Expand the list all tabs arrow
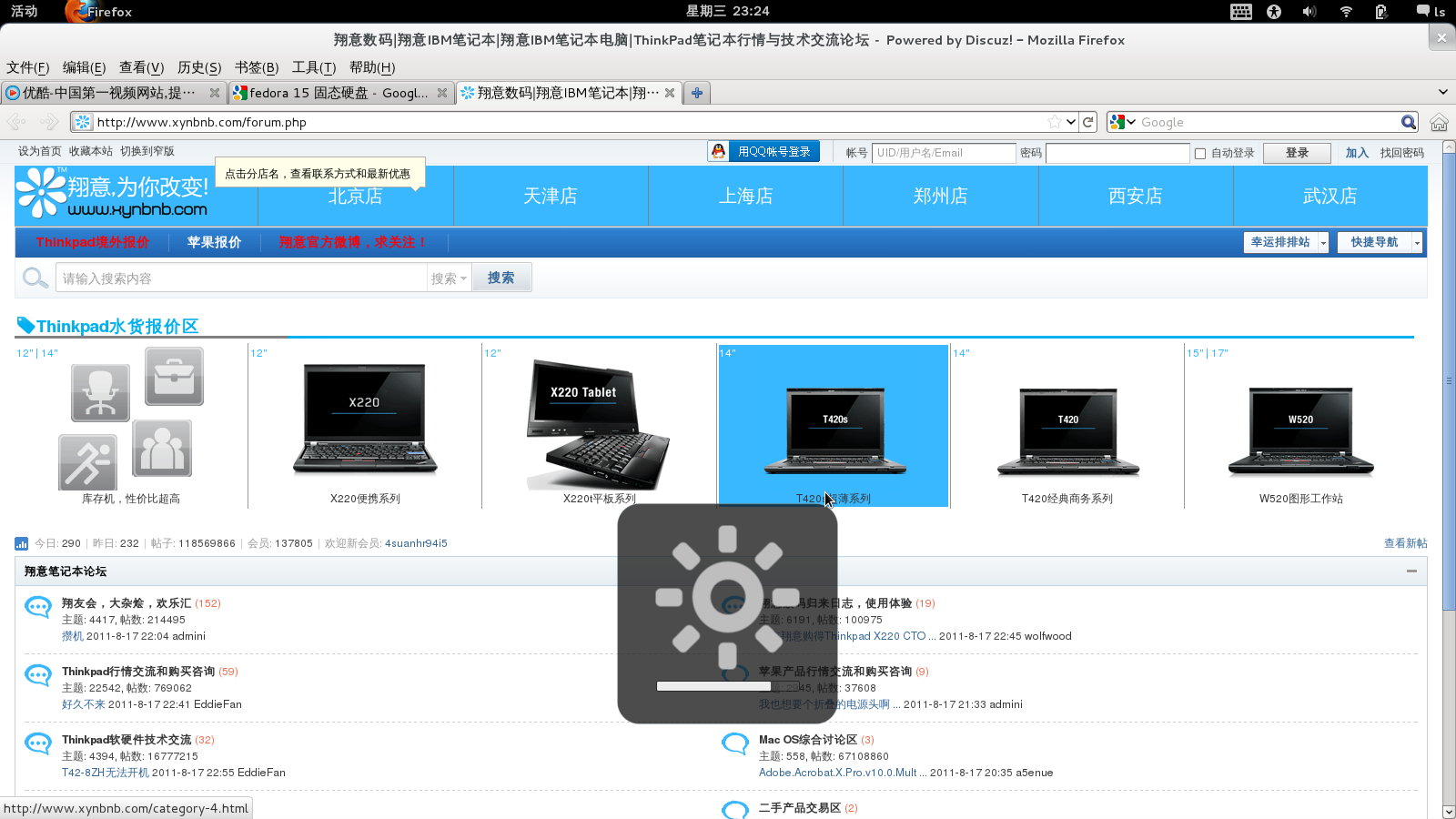This screenshot has height=819, width=1456. coord(1442,92)
